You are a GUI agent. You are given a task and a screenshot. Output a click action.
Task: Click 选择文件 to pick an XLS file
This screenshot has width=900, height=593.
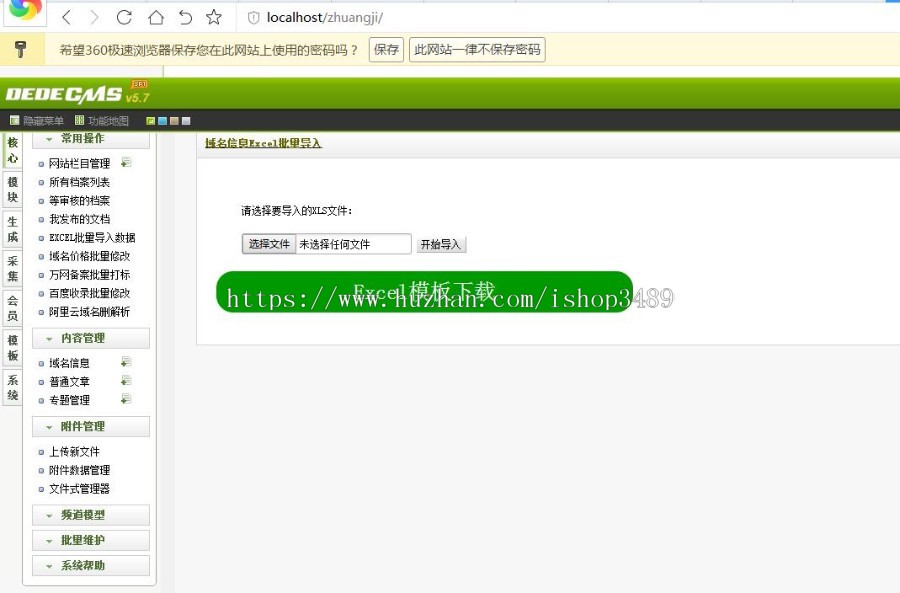(x=269, y=244)
